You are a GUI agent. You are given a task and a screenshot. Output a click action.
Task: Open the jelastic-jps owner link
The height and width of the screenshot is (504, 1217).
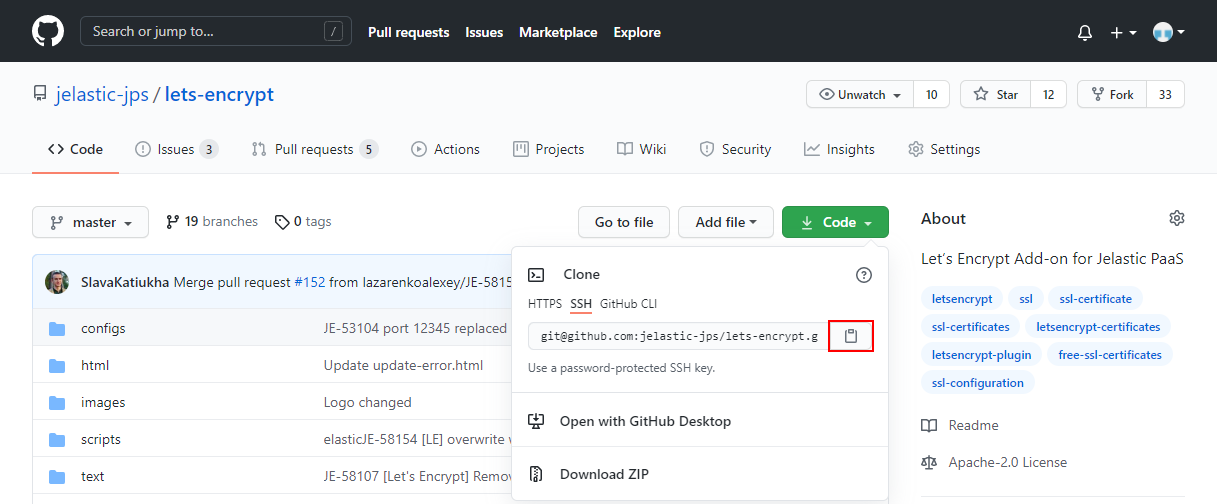pyautogui.click(x=102, y=95)
